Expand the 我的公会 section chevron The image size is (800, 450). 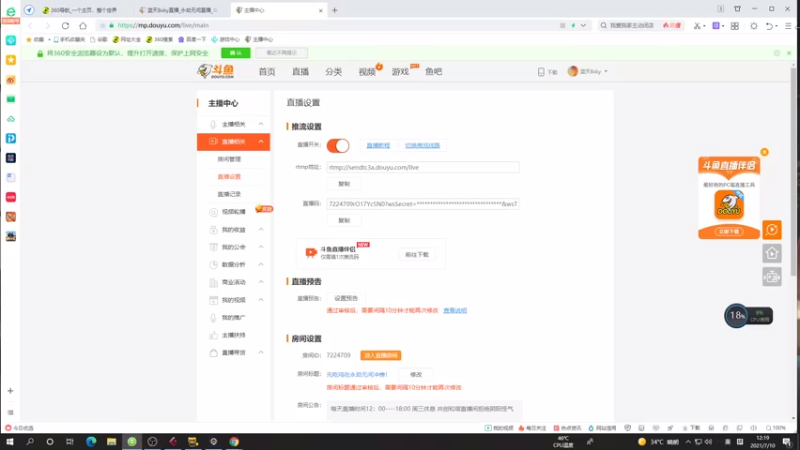(261, 247)
